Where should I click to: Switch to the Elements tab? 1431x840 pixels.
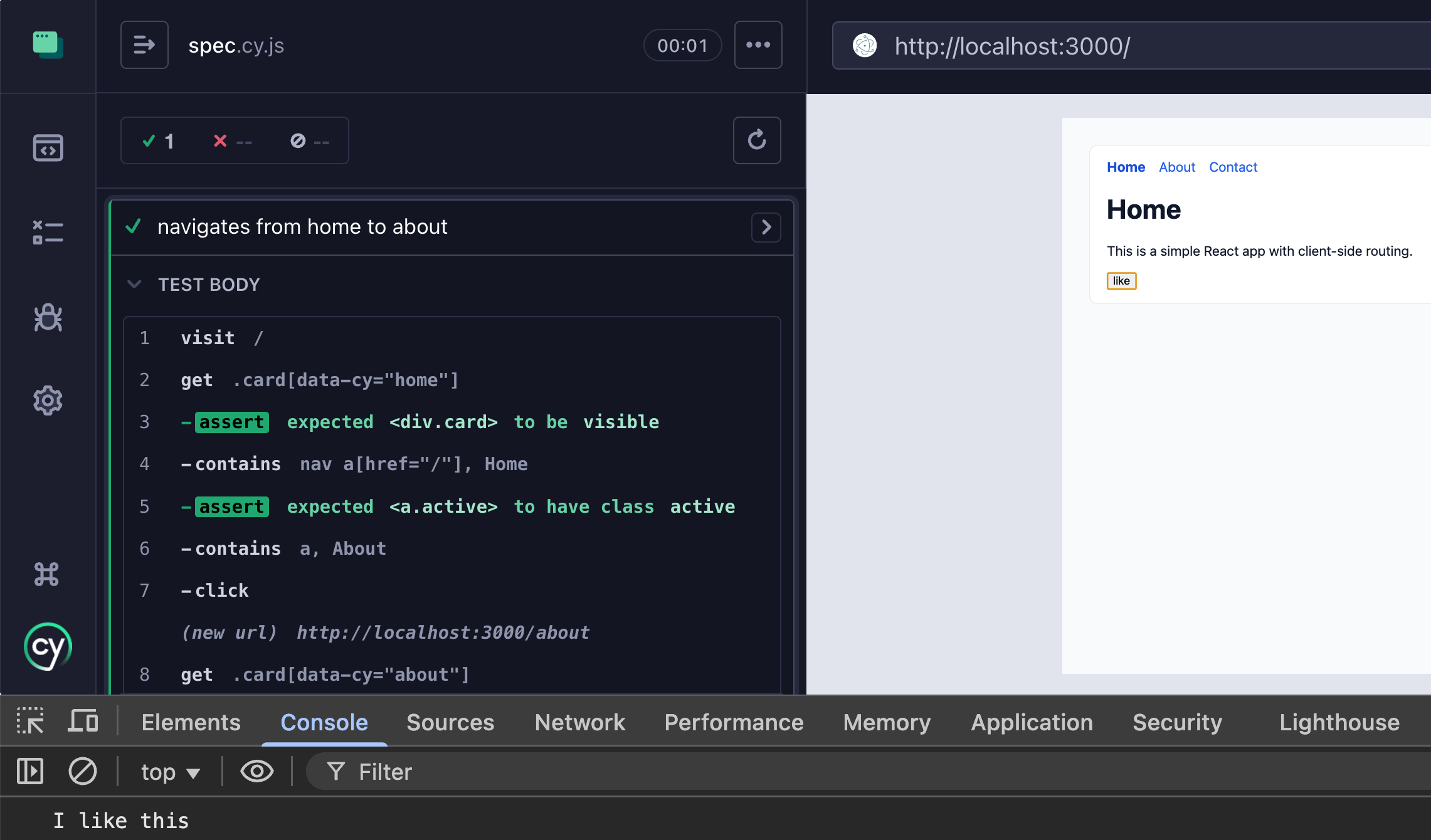191,722
